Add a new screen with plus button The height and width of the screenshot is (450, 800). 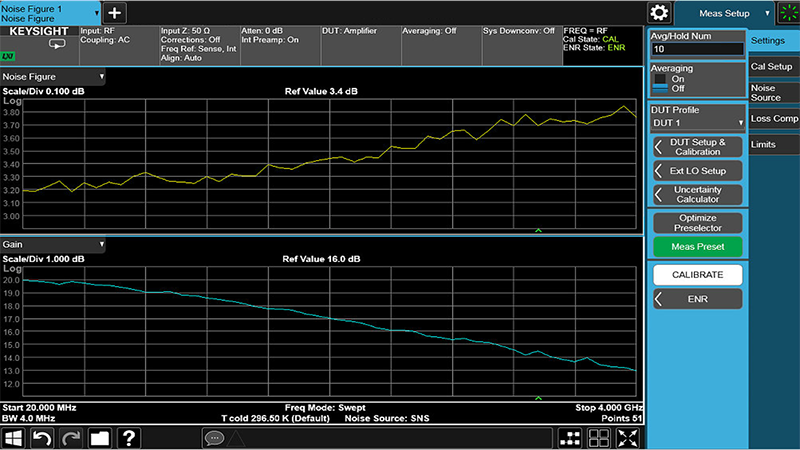[115, 12]
